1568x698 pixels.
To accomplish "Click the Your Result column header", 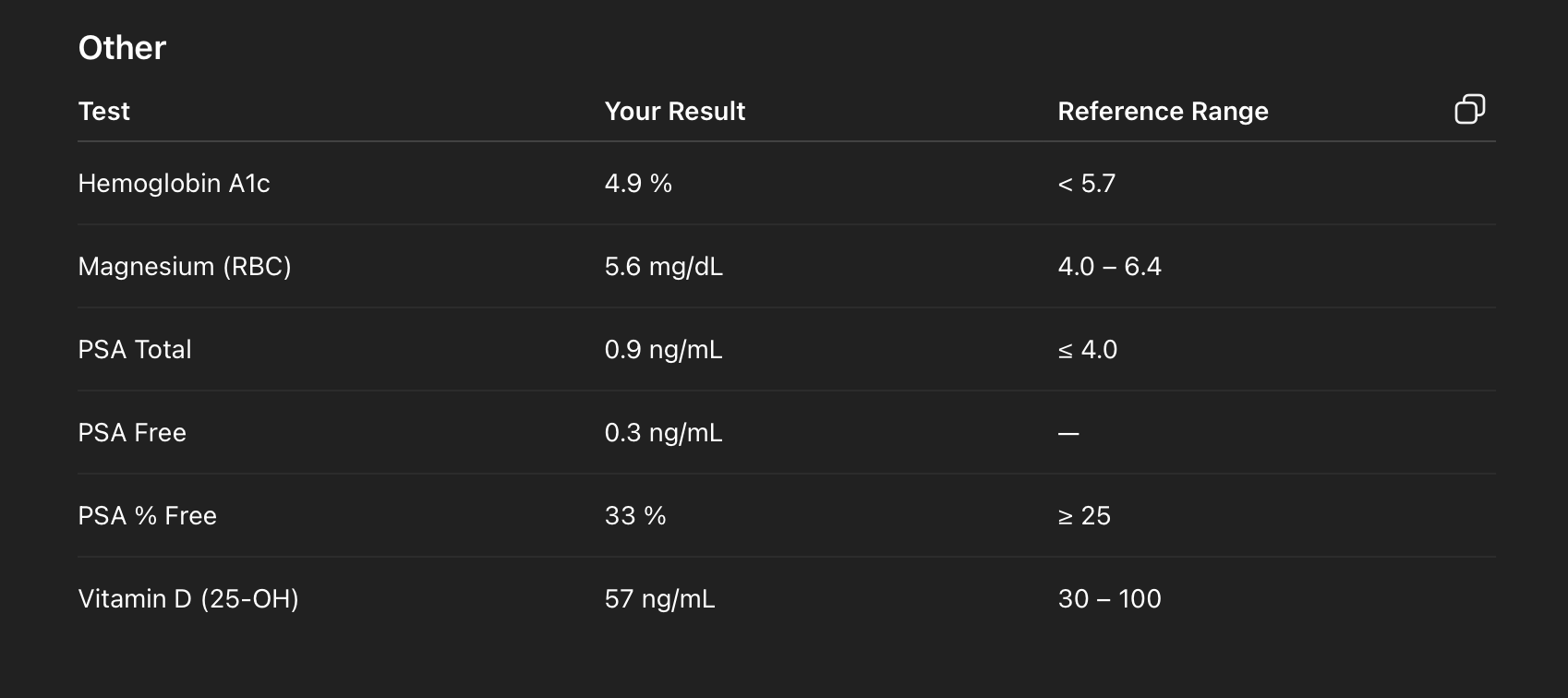I will pos(674,112).
